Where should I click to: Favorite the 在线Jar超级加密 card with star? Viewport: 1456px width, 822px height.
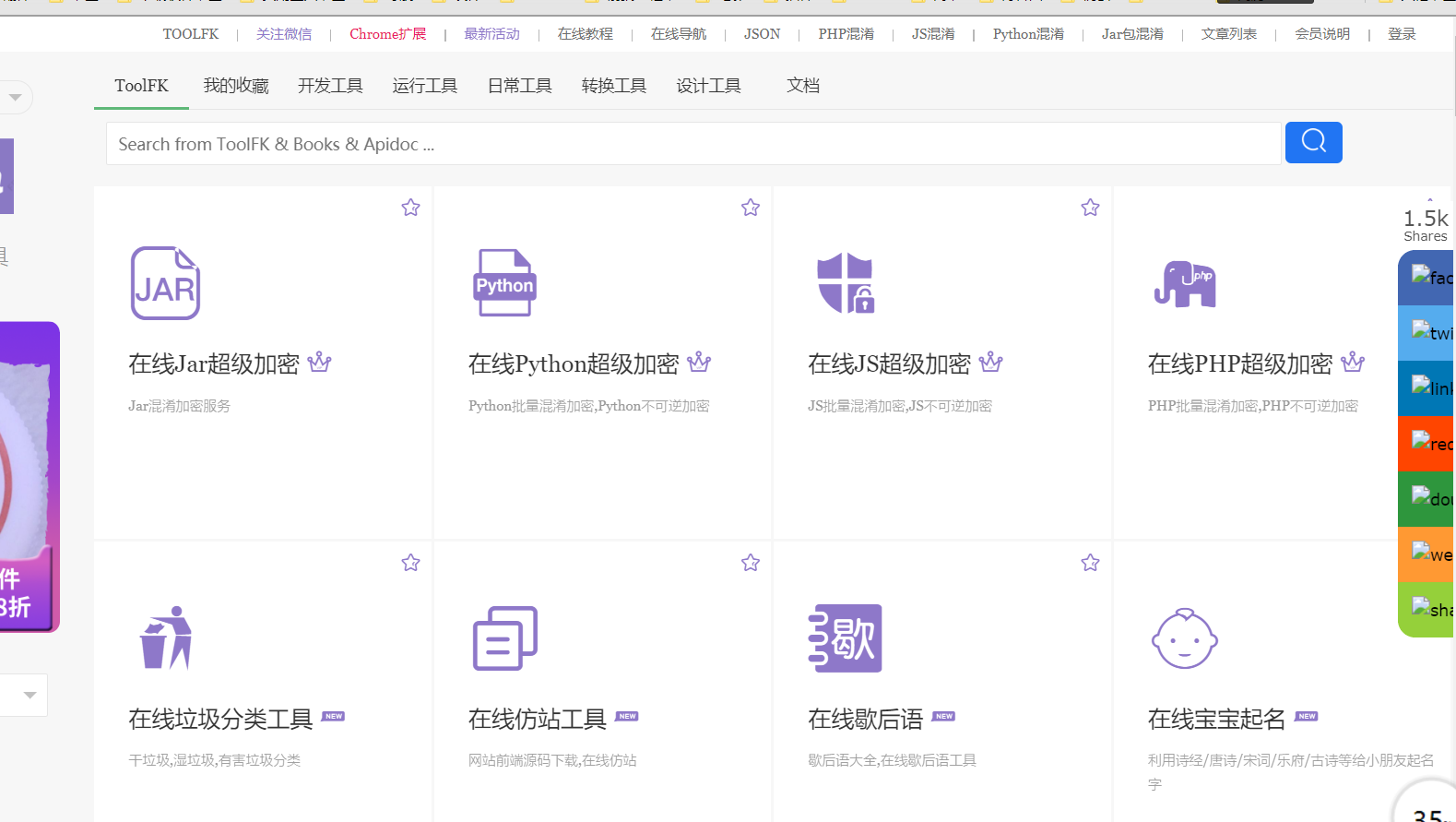point(410,208)
